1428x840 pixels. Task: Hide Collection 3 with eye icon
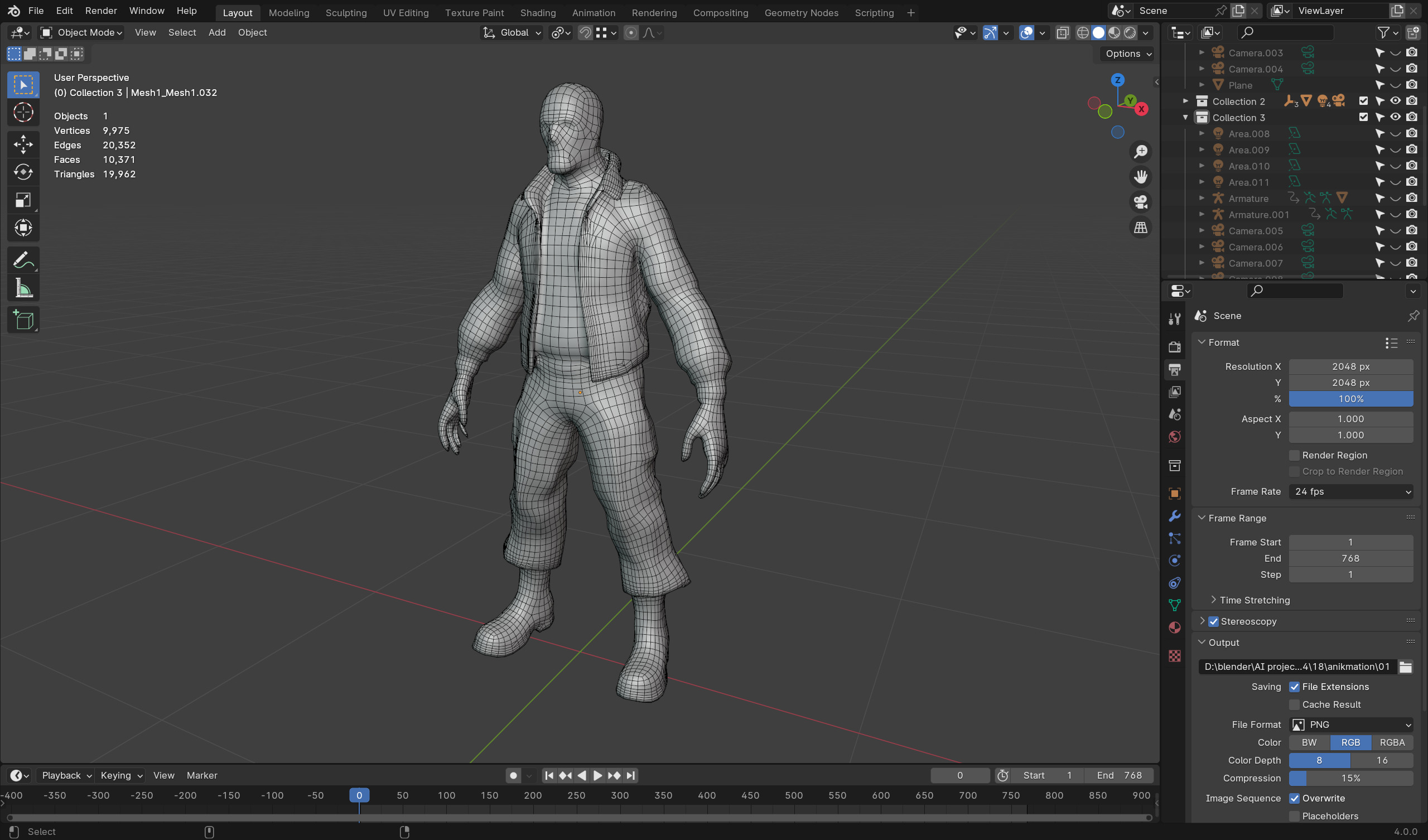point(1395,117)
